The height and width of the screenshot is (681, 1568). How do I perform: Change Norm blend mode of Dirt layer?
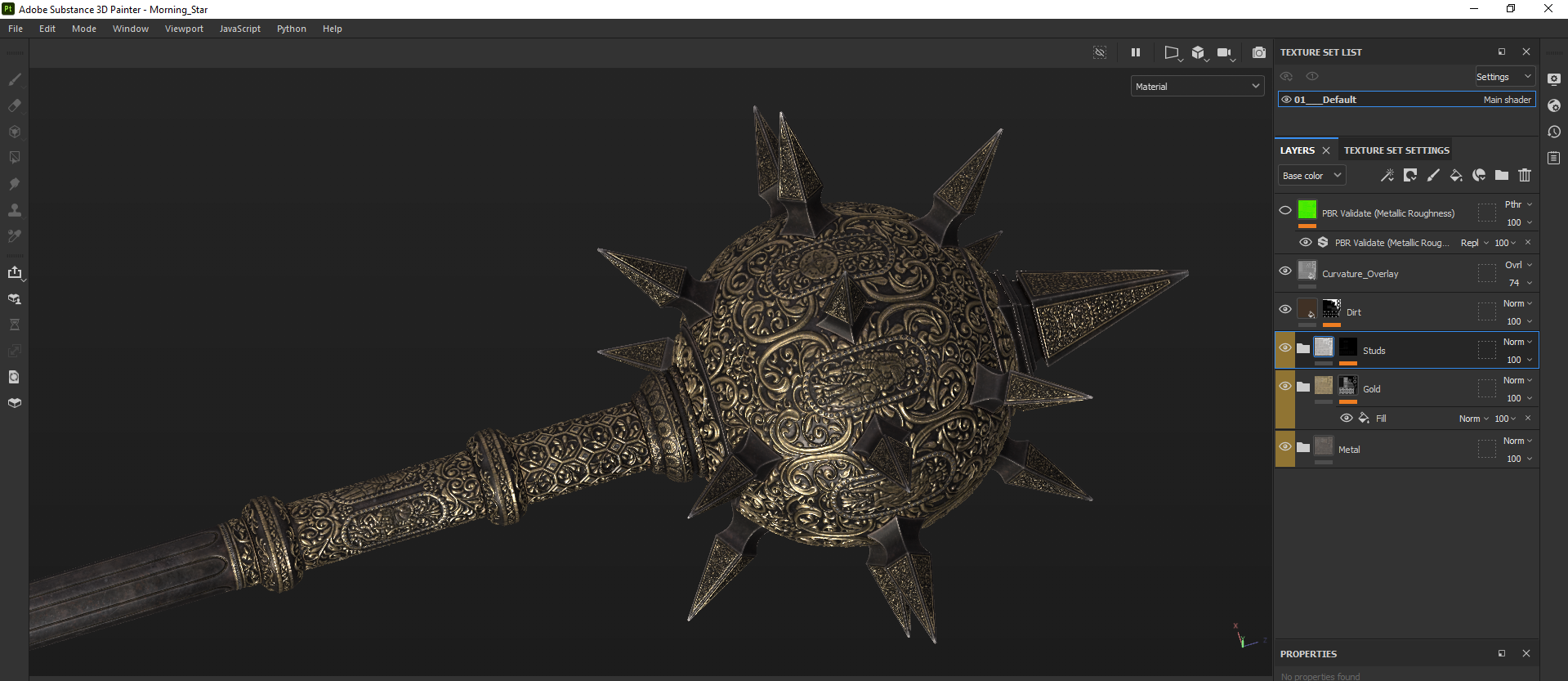tap(1518, 303)
